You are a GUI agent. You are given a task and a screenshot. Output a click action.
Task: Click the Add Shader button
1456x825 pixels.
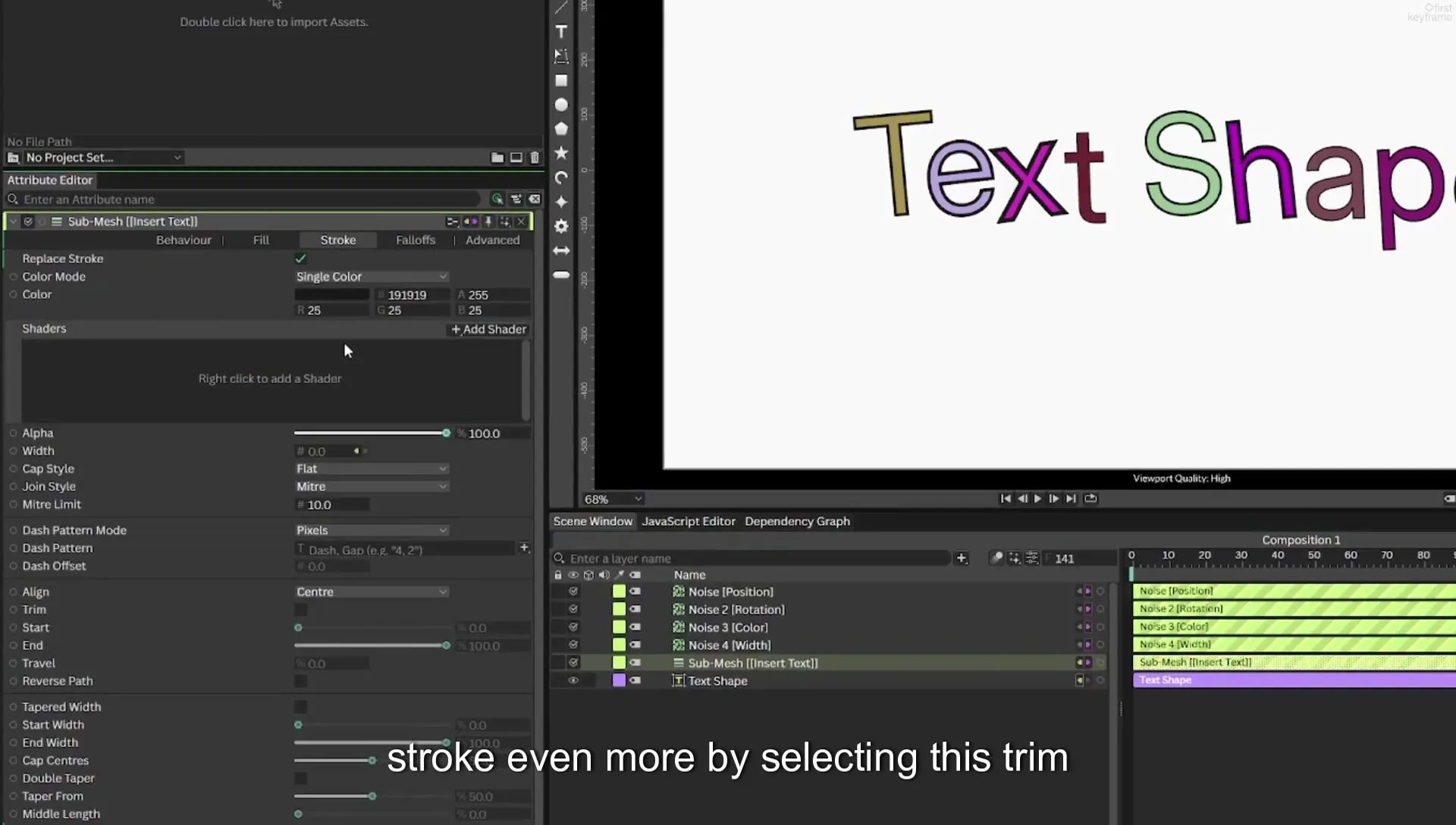pyautogui.click(x=488, y=329)
